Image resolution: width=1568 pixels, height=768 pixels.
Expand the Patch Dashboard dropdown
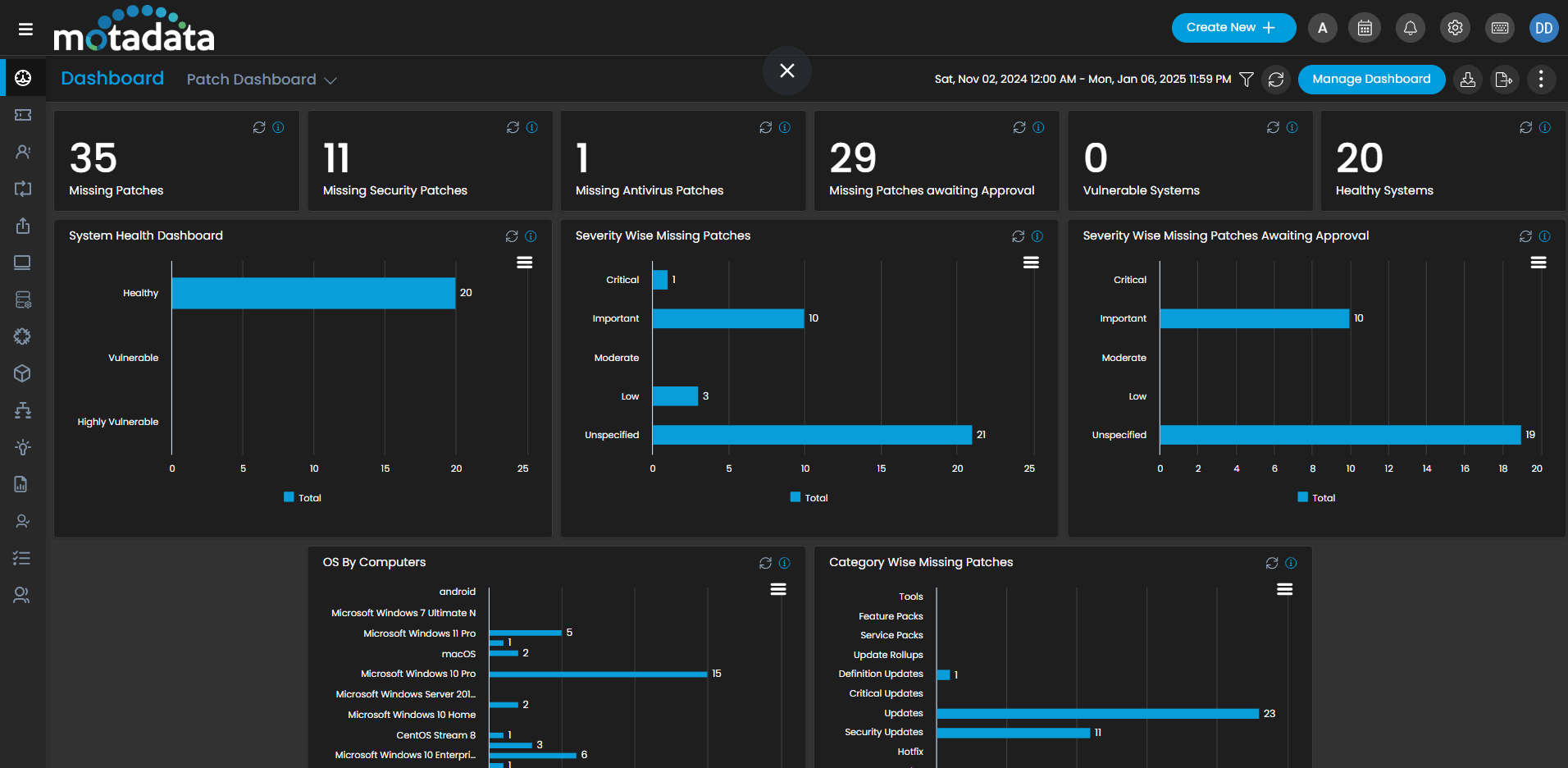pos(262,80)
